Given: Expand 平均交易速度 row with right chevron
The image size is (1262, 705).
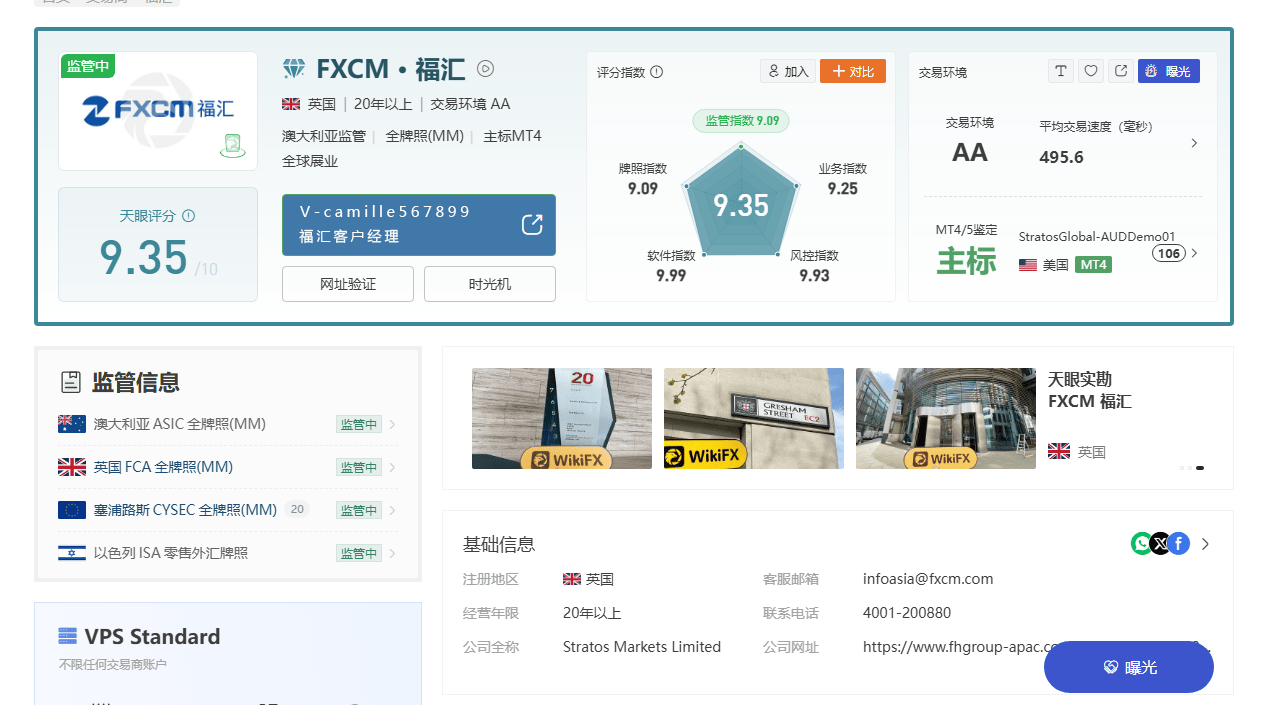Looking at the screenshot, I should click(1194, 143).
